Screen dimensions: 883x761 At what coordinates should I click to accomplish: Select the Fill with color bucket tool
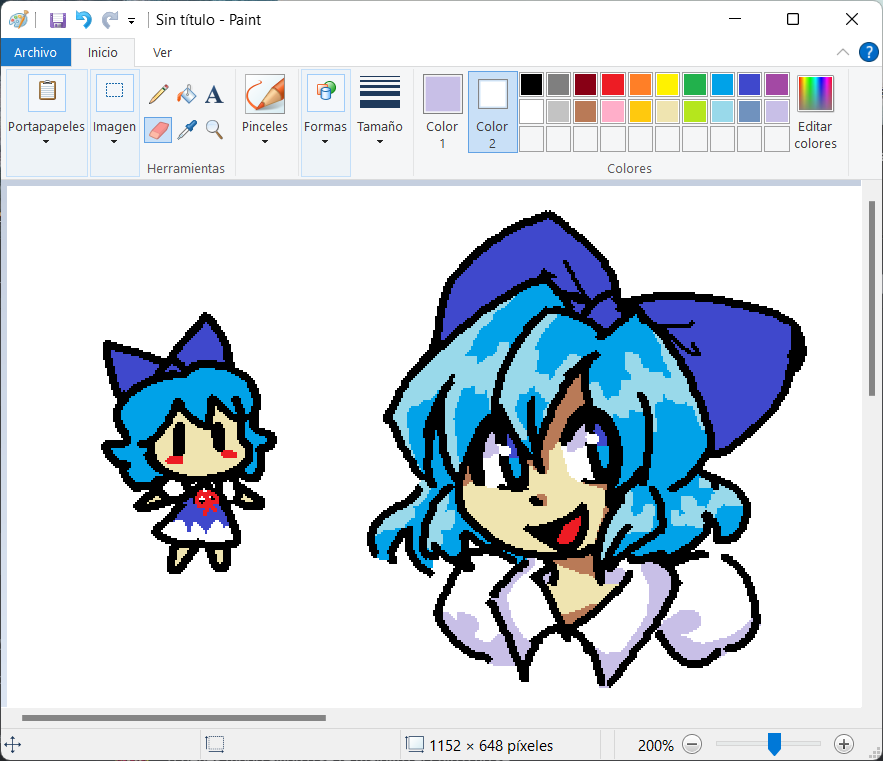click(186, 94)
